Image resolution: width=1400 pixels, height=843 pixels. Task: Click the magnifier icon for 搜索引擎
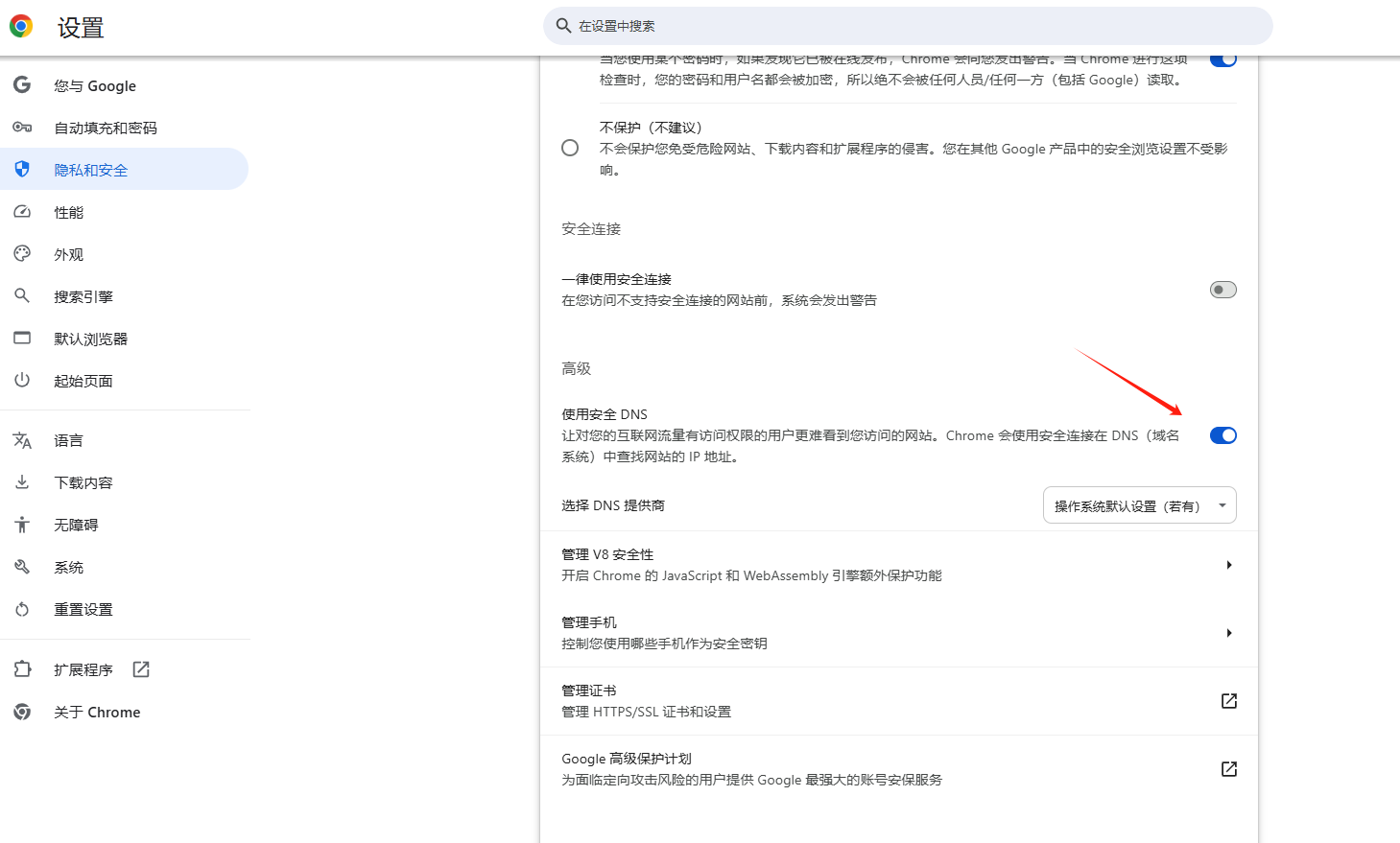(22, 296)
